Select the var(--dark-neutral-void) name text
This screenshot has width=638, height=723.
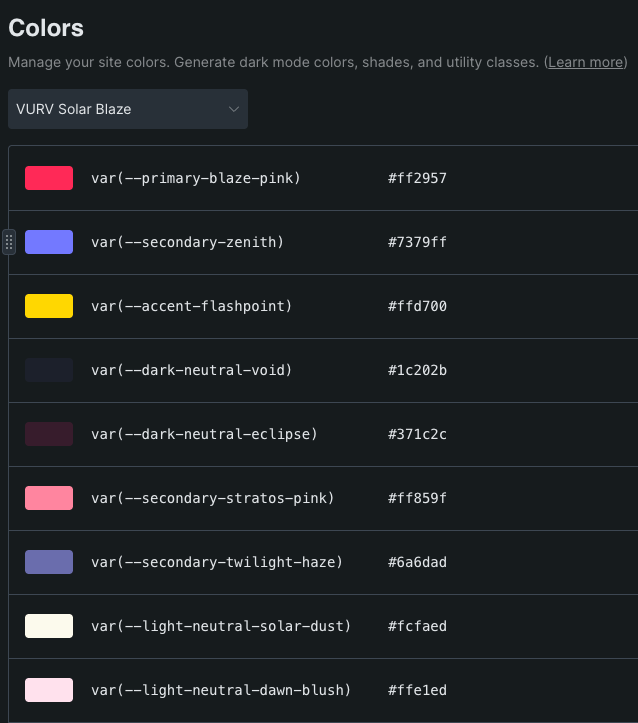pos(192,370)
